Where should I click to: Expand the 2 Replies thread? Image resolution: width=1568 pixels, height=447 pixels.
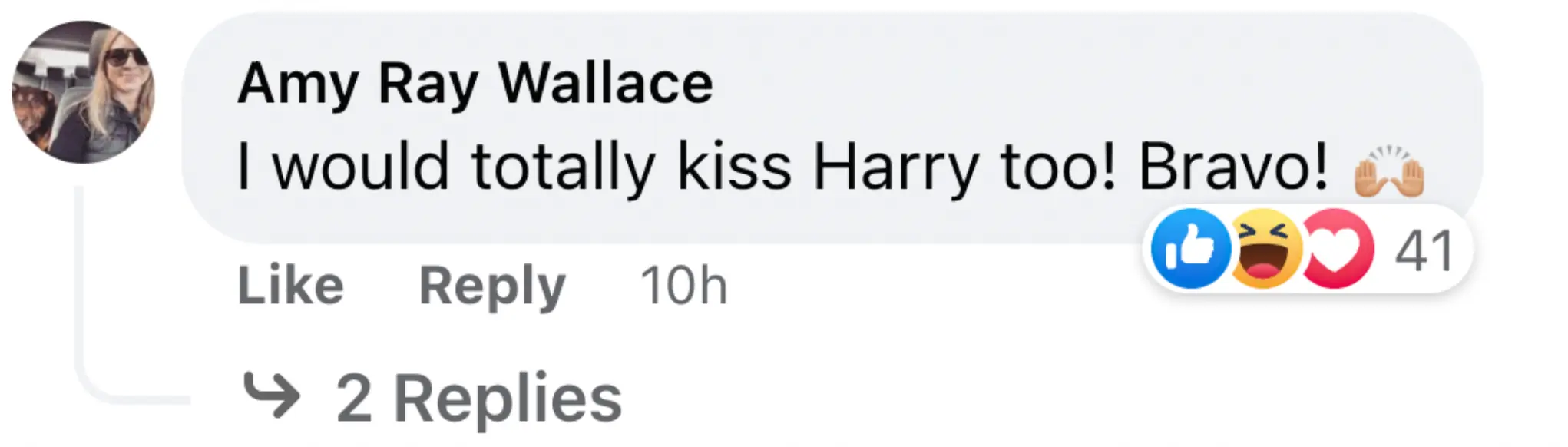pyautogui.click(x=478, y=398)
